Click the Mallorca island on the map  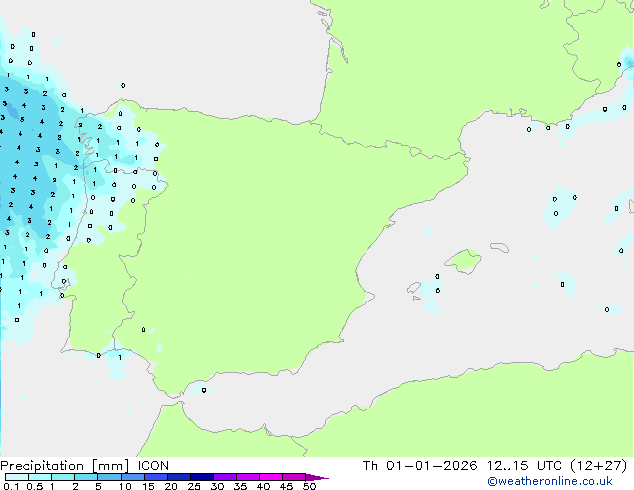(464, 261)
